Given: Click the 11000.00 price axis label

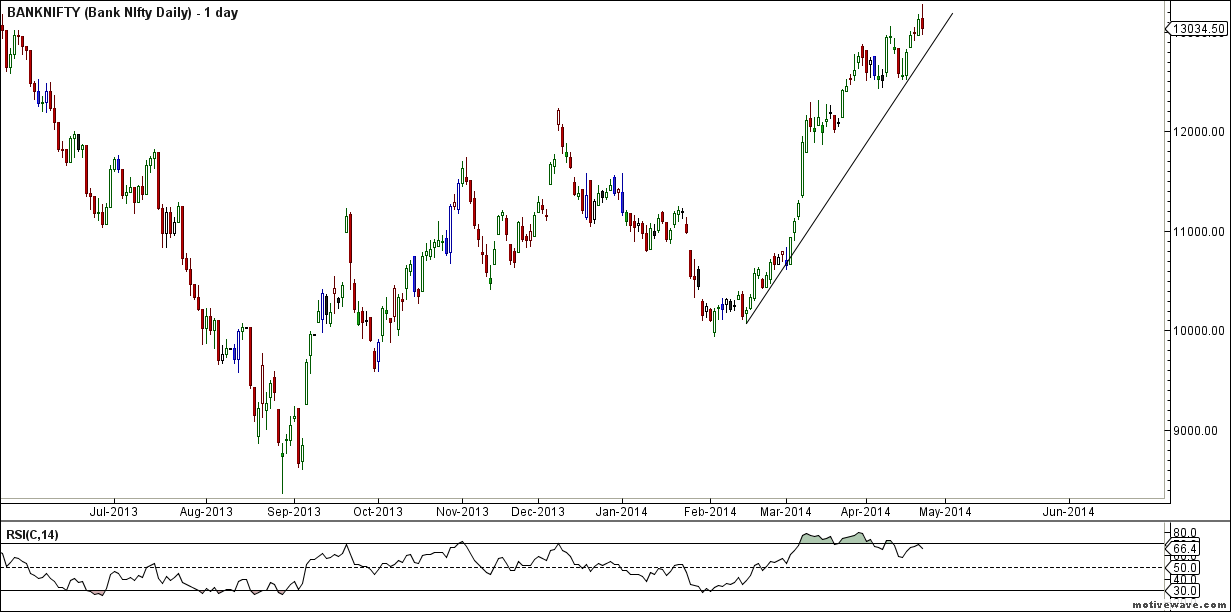Looking at the screenshot, I should (1199, 231).
